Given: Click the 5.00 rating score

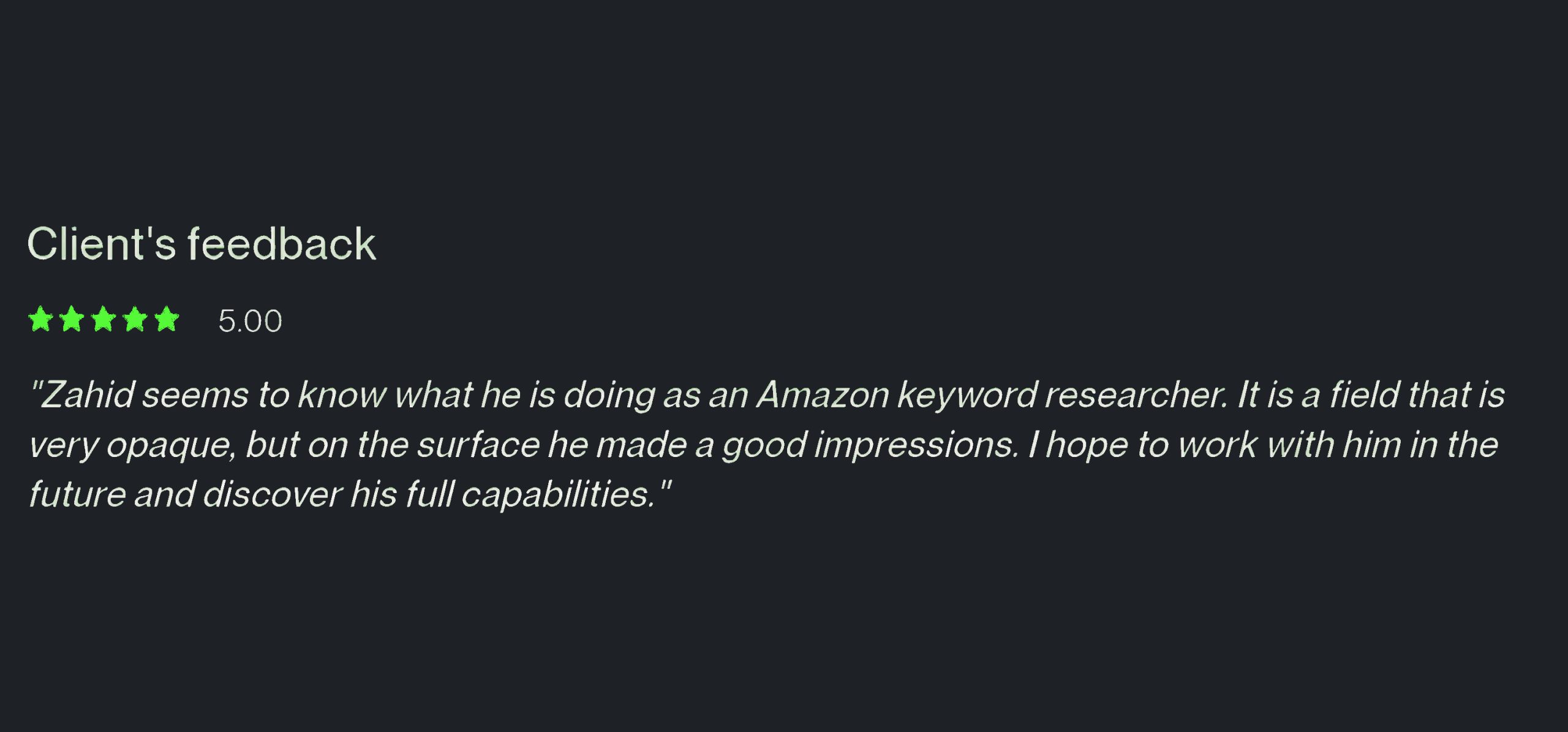Looking at the screenshot, I should point(250,321).
